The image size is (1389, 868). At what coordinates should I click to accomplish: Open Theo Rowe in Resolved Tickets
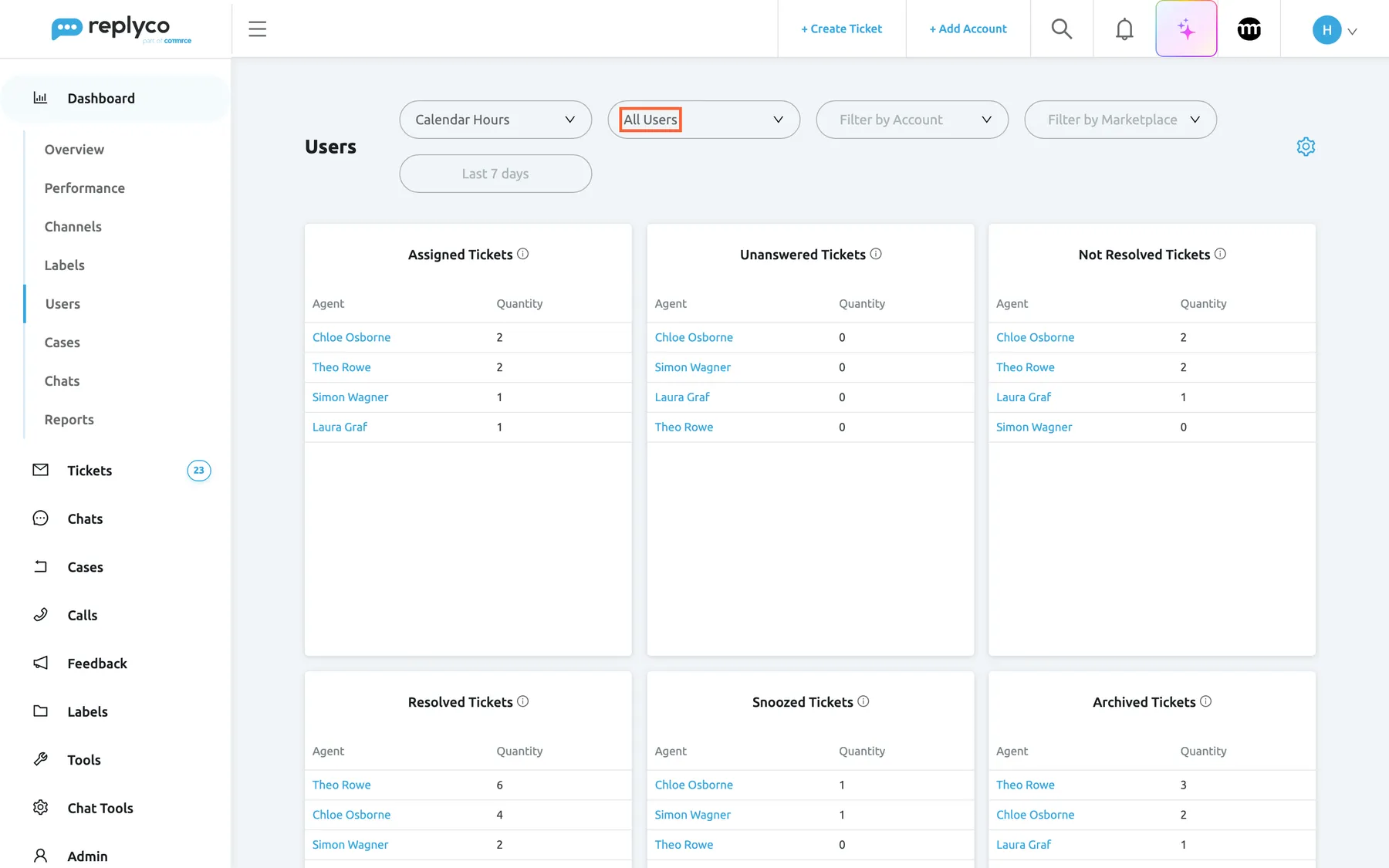(341, 785)
